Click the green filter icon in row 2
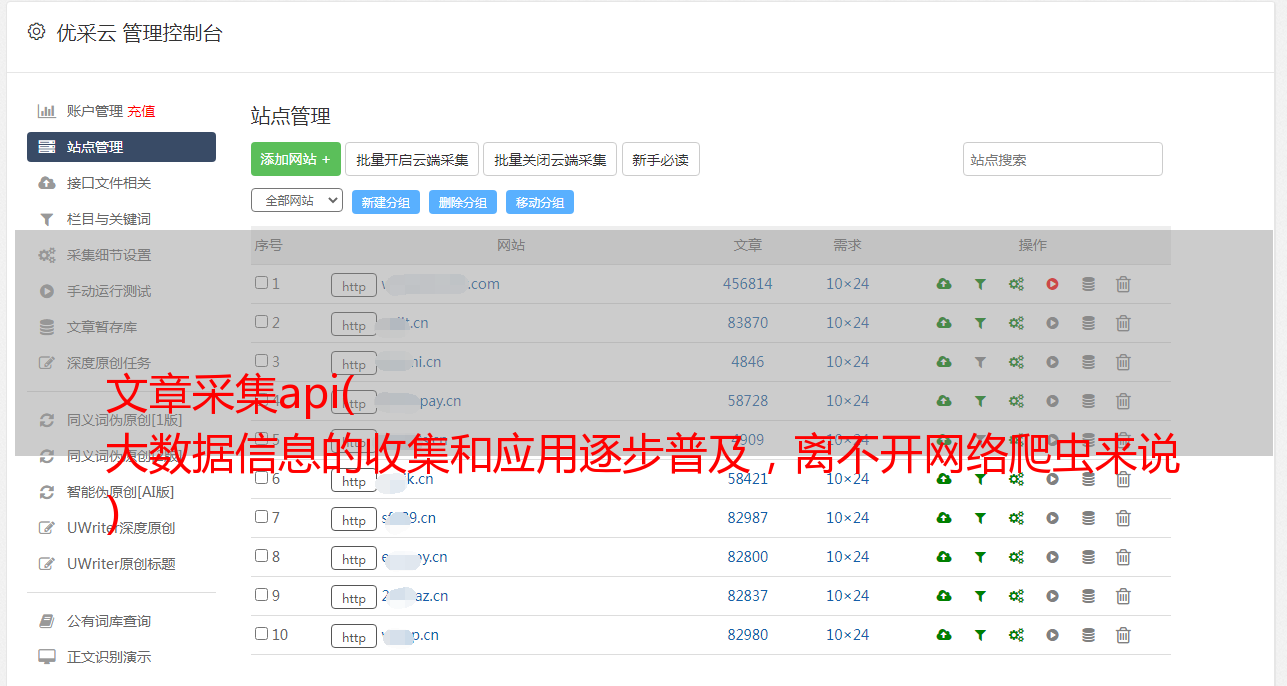Viewport: 1287px width, 686px height. [x=980, y=323]
